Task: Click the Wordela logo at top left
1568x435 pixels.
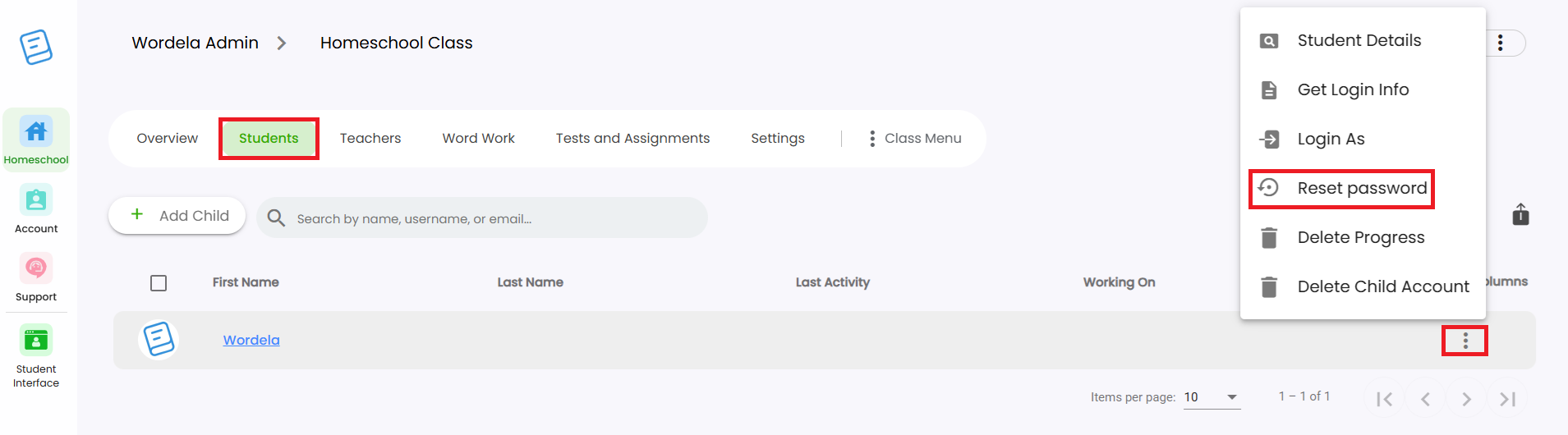Action: click(x=36, y=47)
